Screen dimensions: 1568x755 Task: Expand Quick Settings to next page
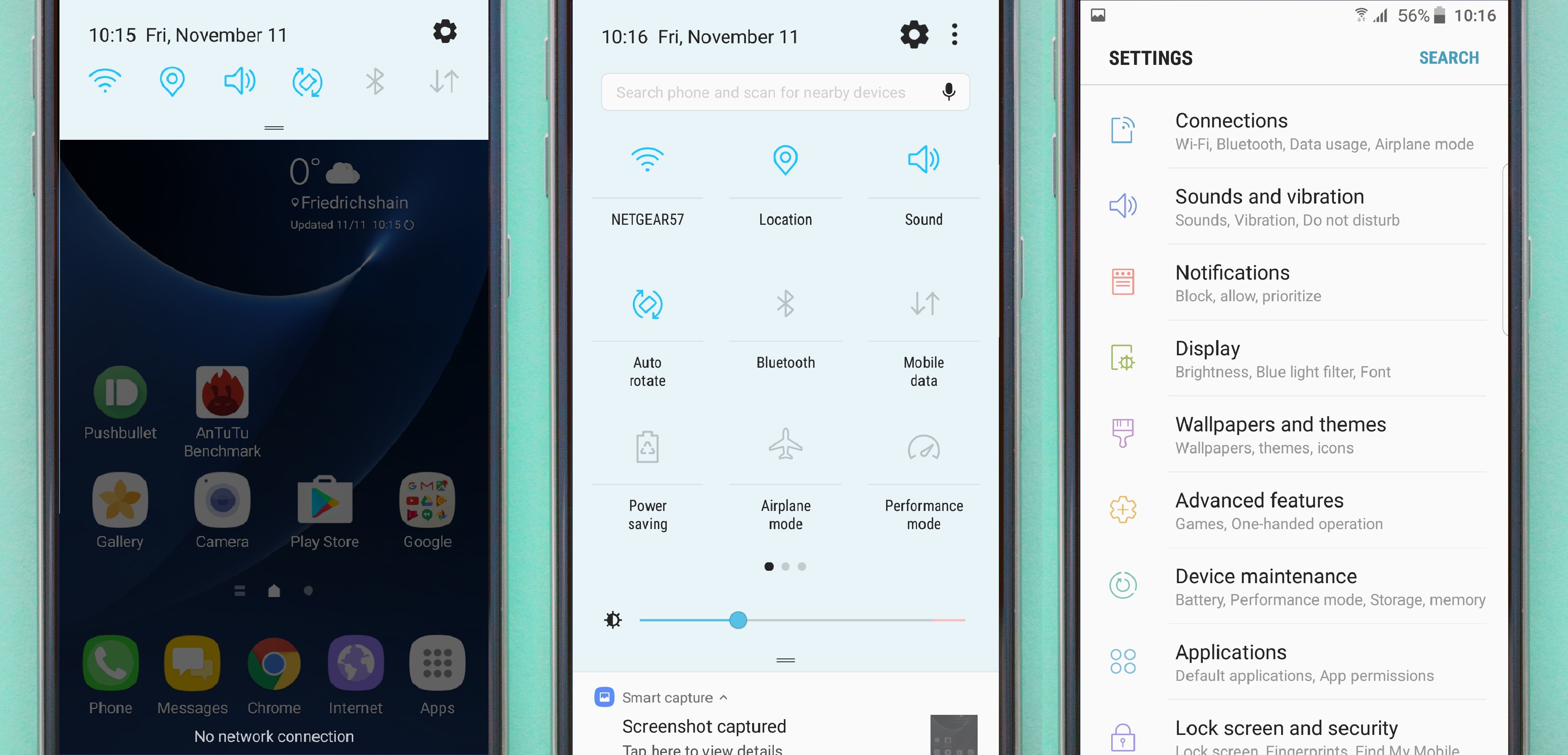coord(787,567)
